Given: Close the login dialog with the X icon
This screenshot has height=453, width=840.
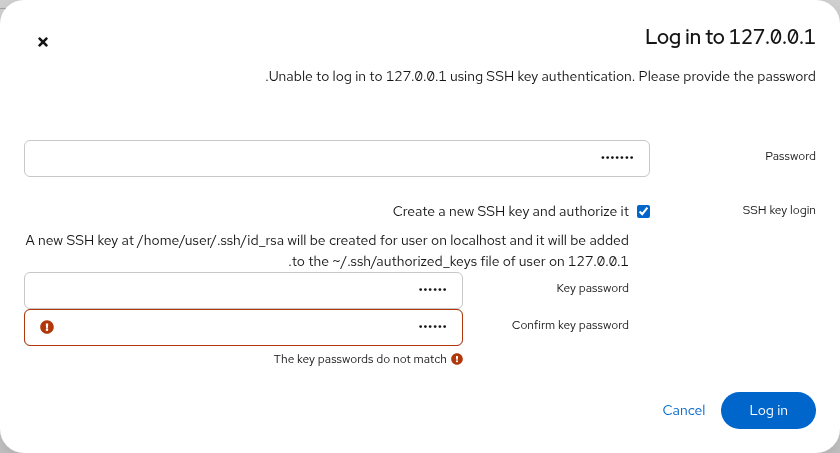Looking at the screenshot, I should 43,42.
